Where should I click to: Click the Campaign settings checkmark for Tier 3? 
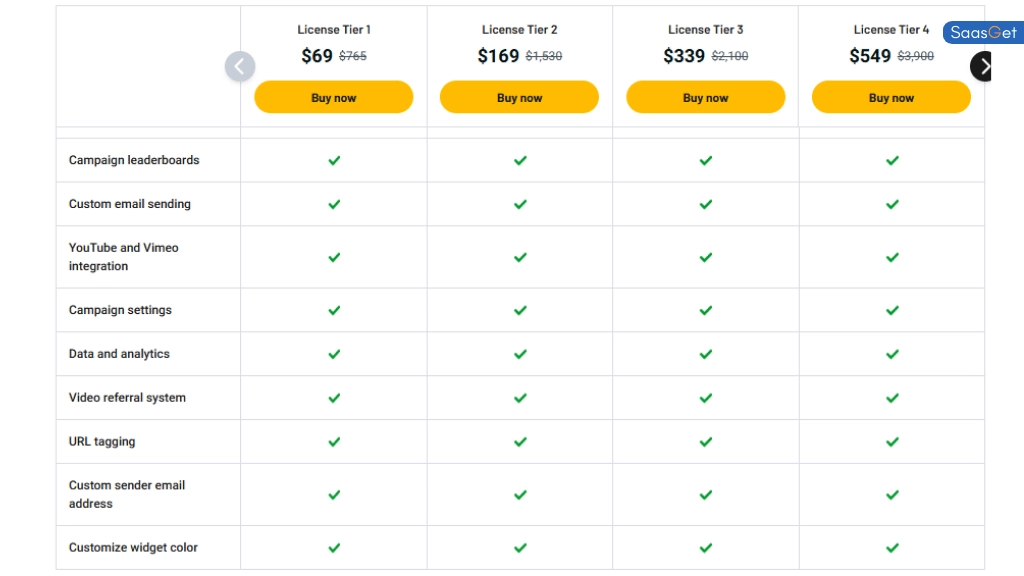click(705, 310)
